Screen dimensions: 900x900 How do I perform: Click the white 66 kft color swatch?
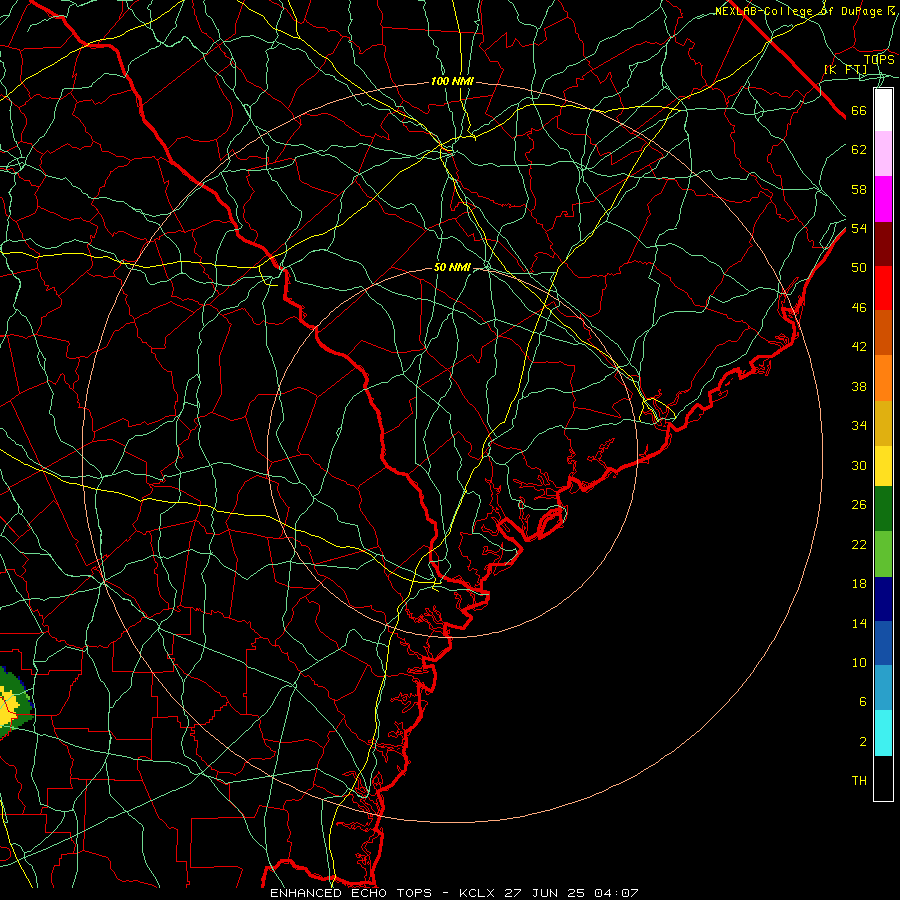[883, 110]
